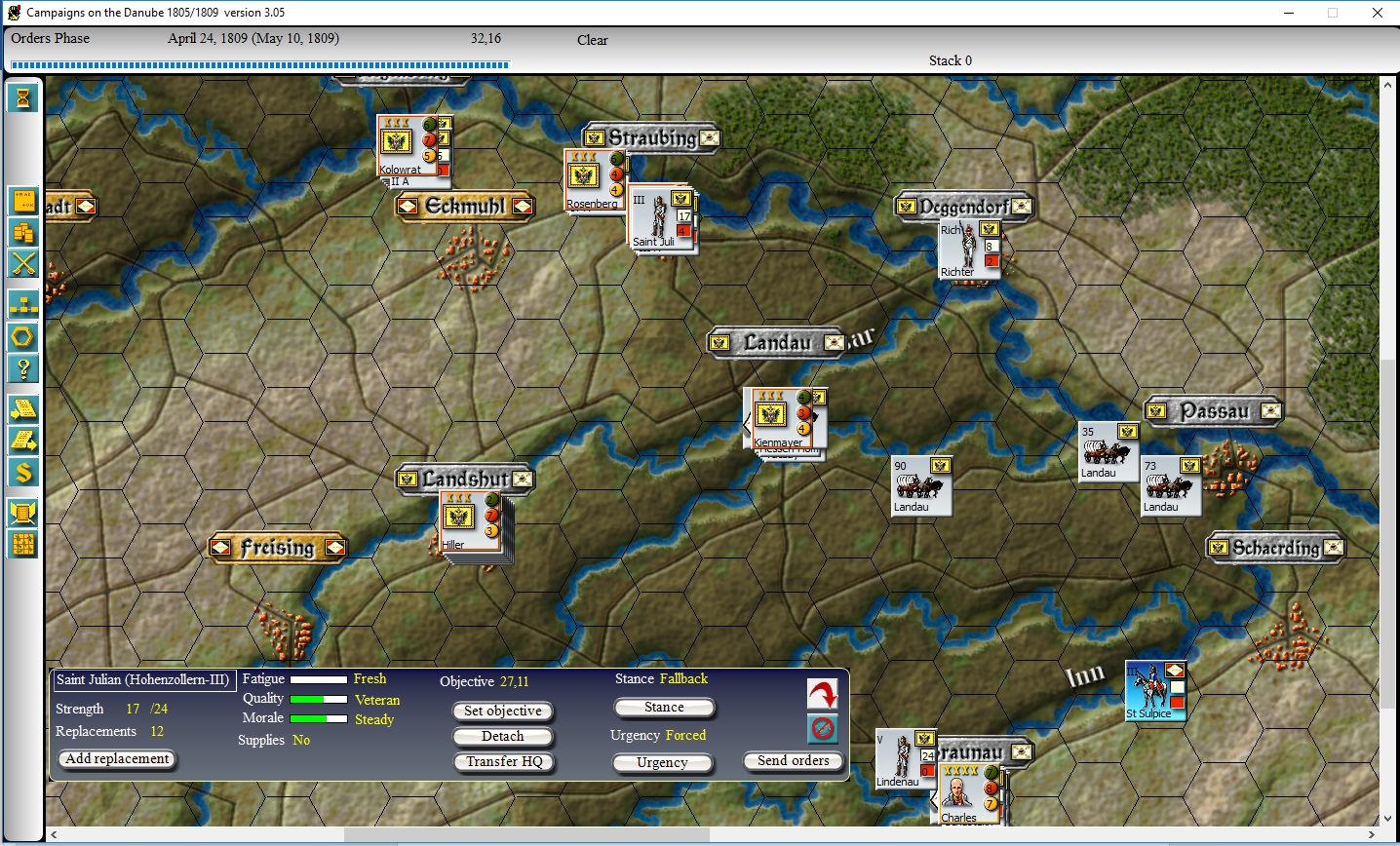Image resolution: width=1400 pixels, height=846 pixels.
Task: Click the Landshut town label
Action: [465, 480]
